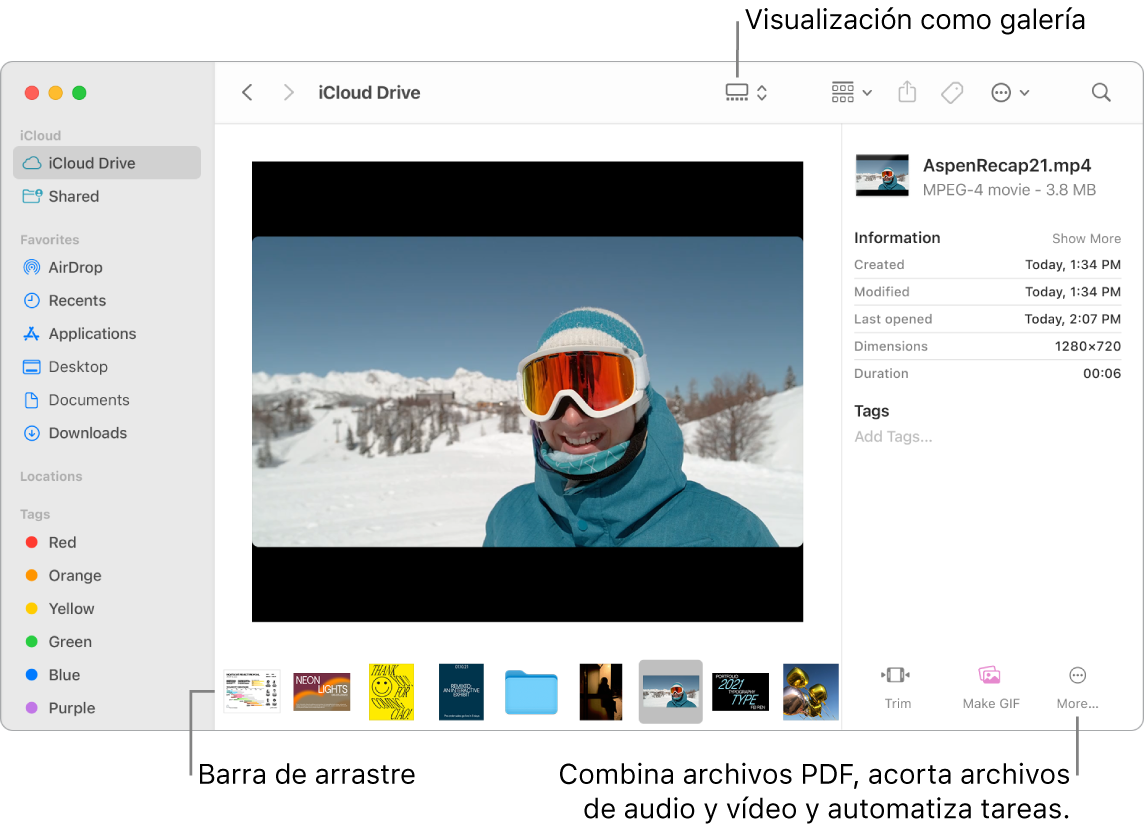Screen dimensions: 1144x830
Task: Click the Search icon
Action: point(1100,92)
